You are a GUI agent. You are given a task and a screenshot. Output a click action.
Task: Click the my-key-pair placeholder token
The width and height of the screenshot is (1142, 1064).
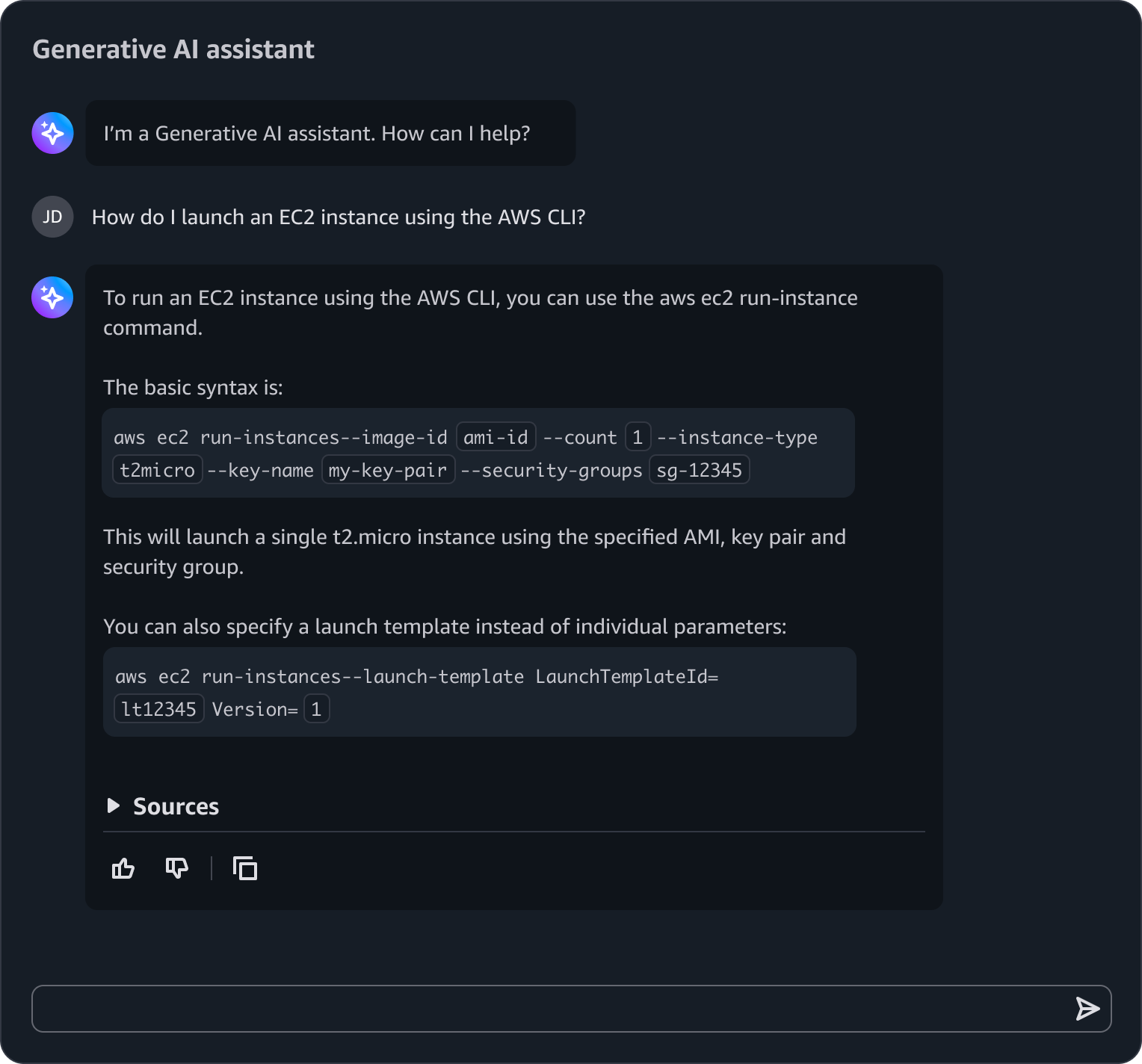388,470
